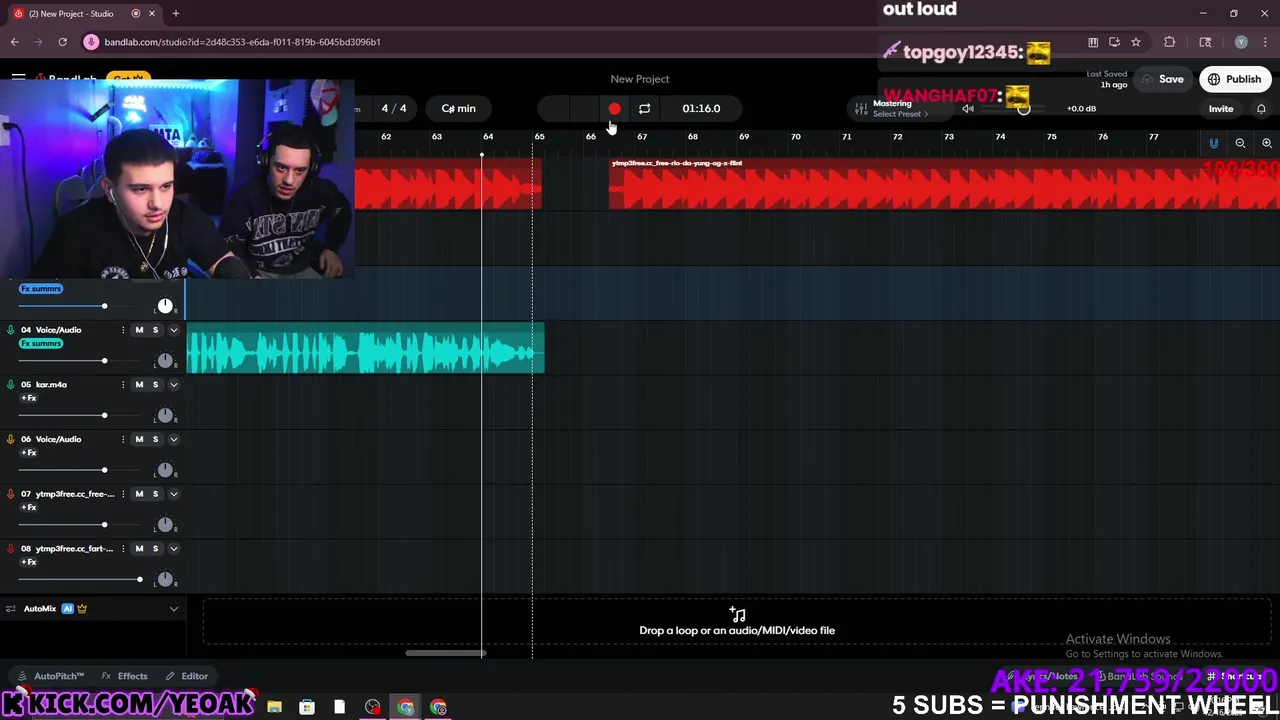Open File Explorer from the taskbar

pyautogui.click(x=274, y=707)
